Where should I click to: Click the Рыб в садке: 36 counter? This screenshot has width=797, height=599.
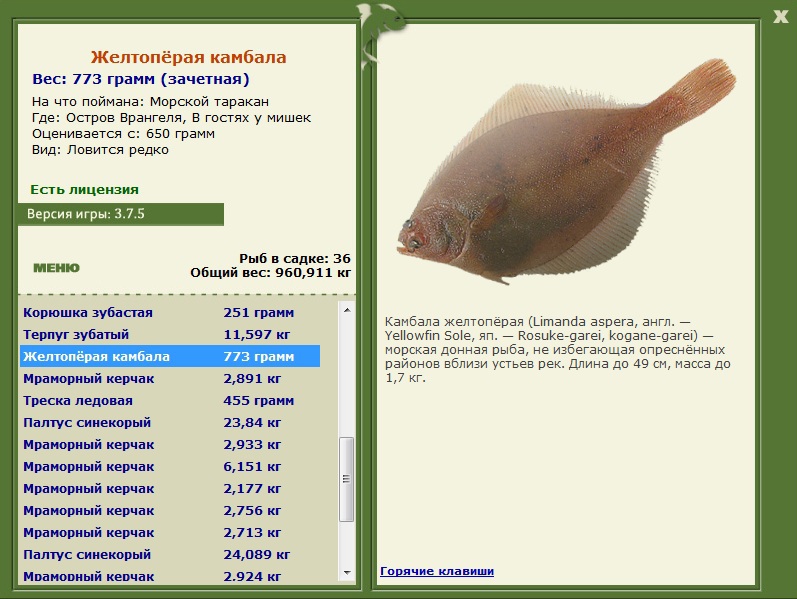point(295,258)
